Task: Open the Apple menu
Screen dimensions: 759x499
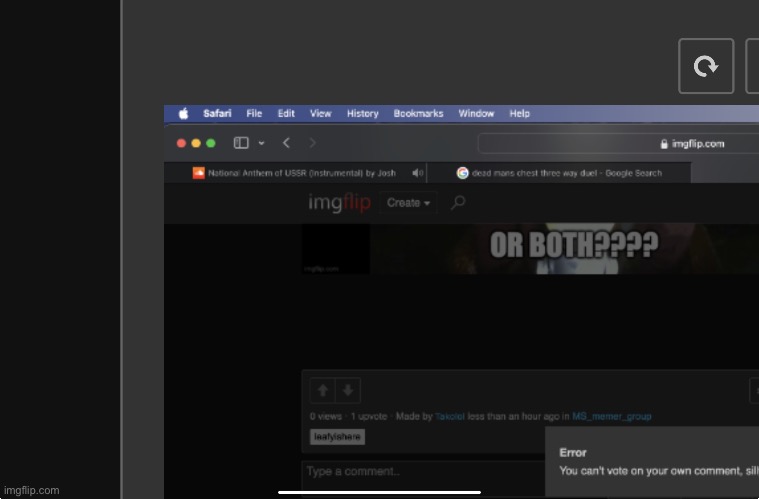Action: [184, 114]
